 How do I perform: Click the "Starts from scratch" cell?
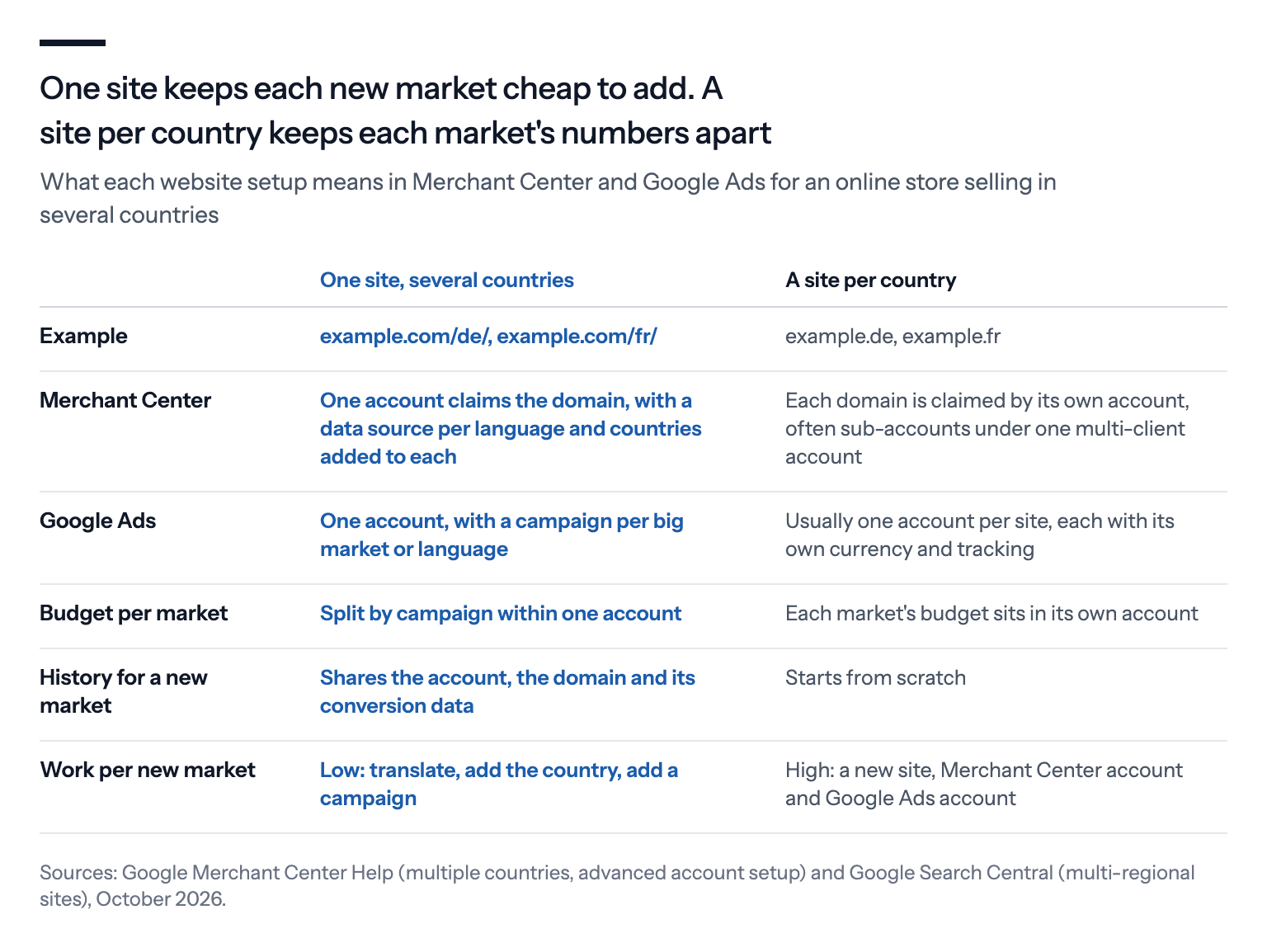pyautogui.click(x=875, y=677)
